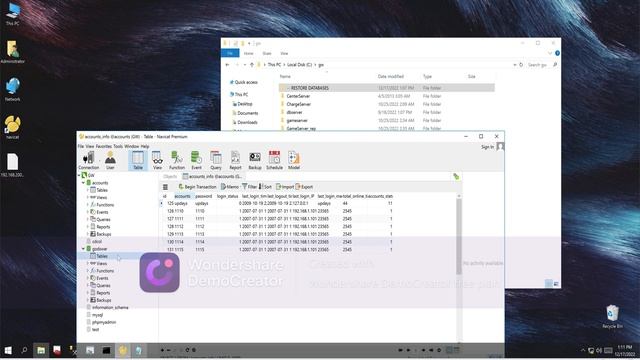Viewport: 640px width, 360px height.
Task: Expand Views under accounts database
Action: click(88, 197)
